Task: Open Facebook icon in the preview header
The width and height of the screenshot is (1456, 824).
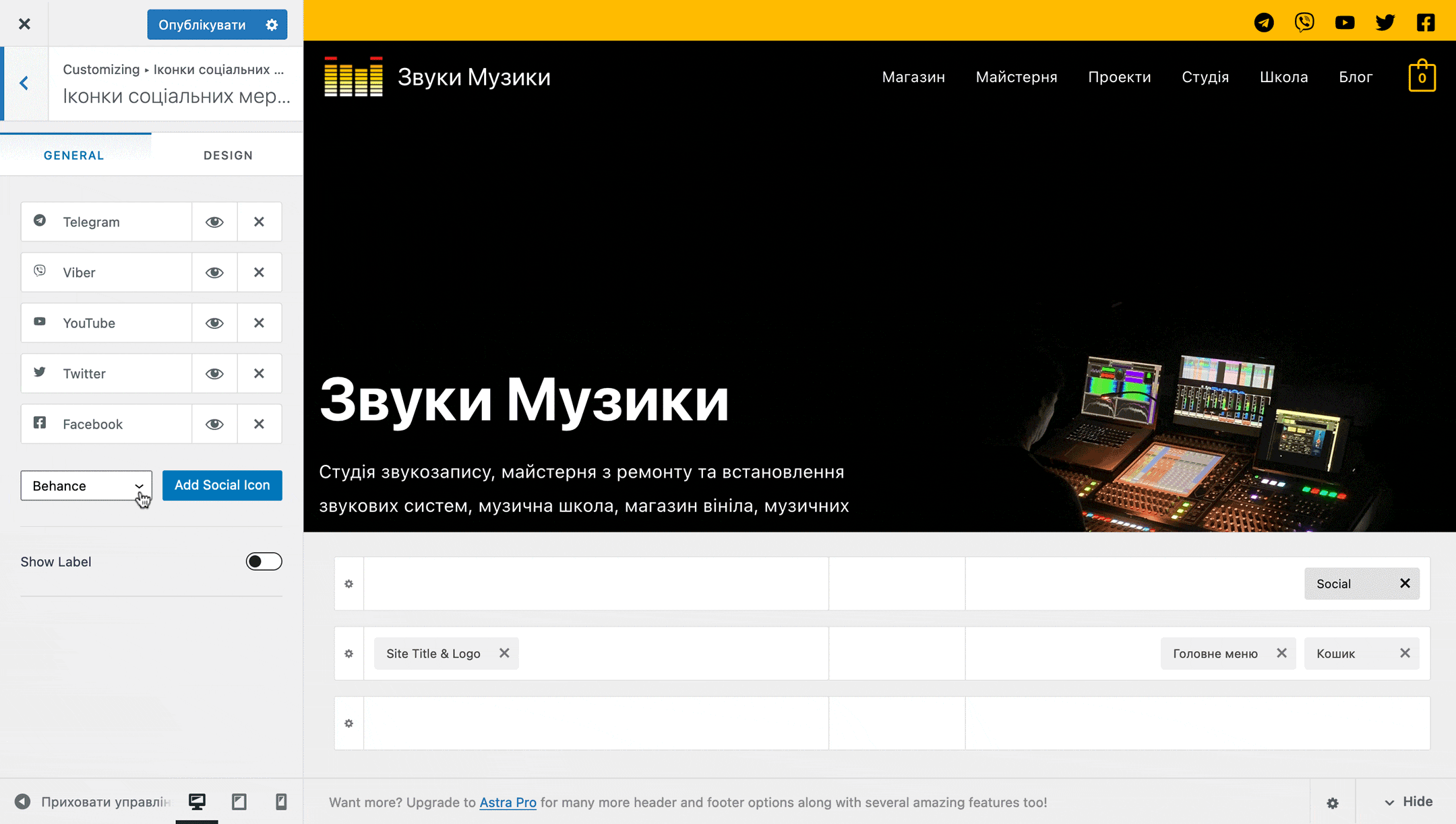Action: click(1426, 22)
